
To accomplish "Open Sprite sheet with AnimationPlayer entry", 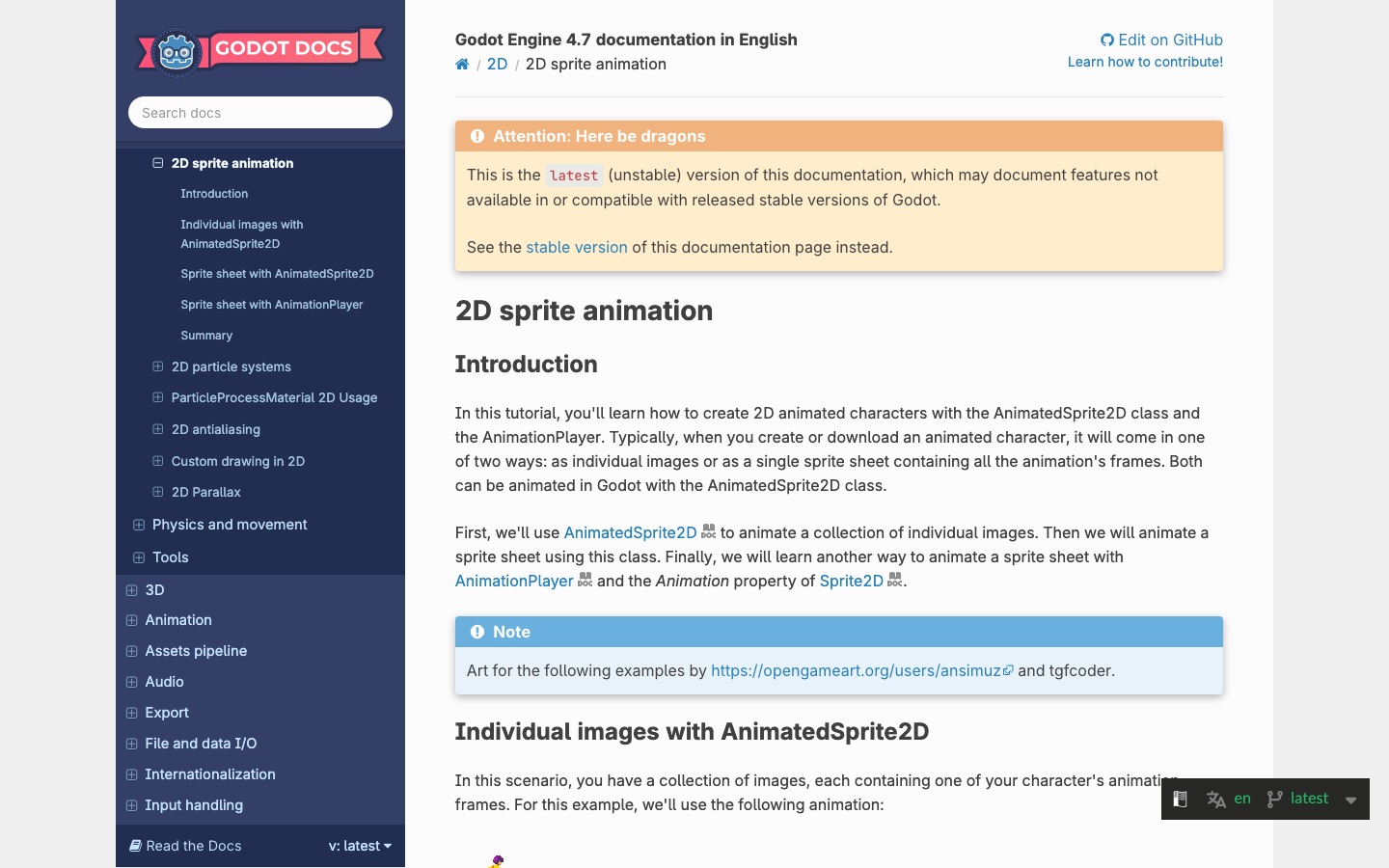I will click(272, 305).
